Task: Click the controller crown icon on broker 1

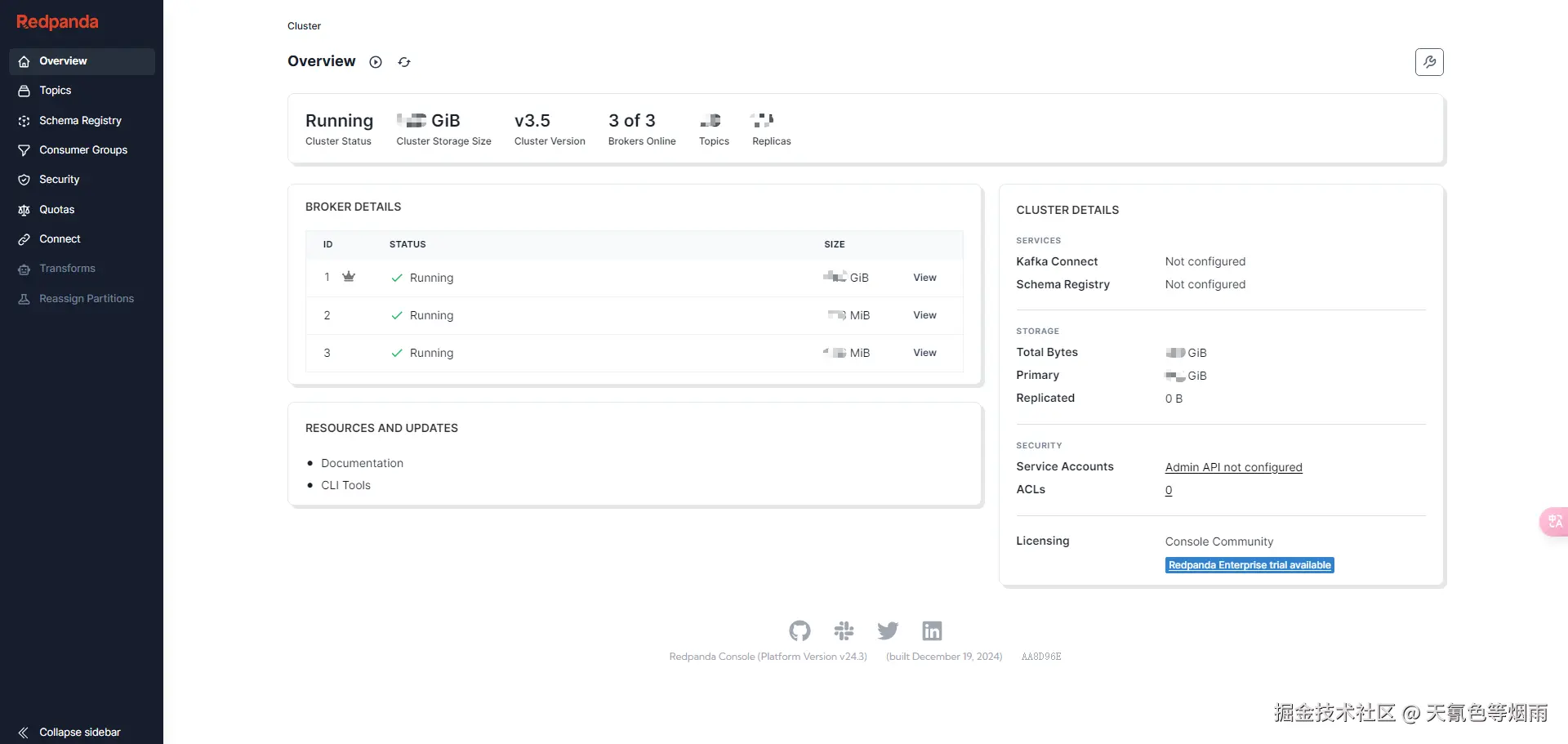Action: tap(349, 277)
